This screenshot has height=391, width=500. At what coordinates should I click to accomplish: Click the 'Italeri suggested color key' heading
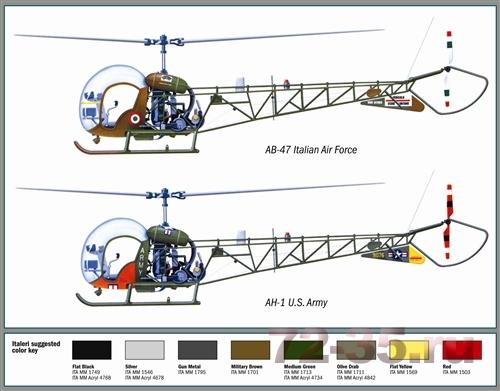tap(36, 347)
